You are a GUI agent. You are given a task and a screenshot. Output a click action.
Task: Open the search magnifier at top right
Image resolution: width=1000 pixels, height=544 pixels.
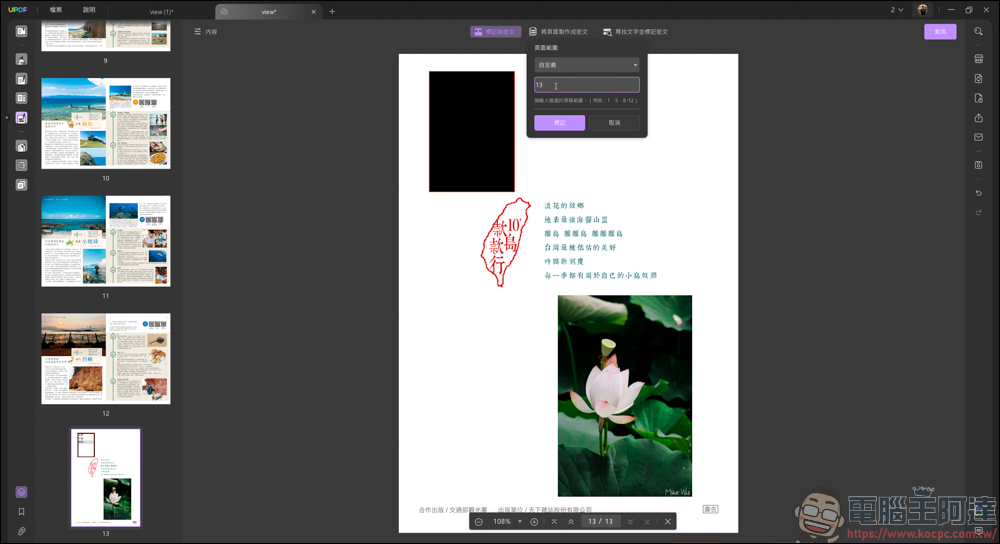click(x=978, y=31)
